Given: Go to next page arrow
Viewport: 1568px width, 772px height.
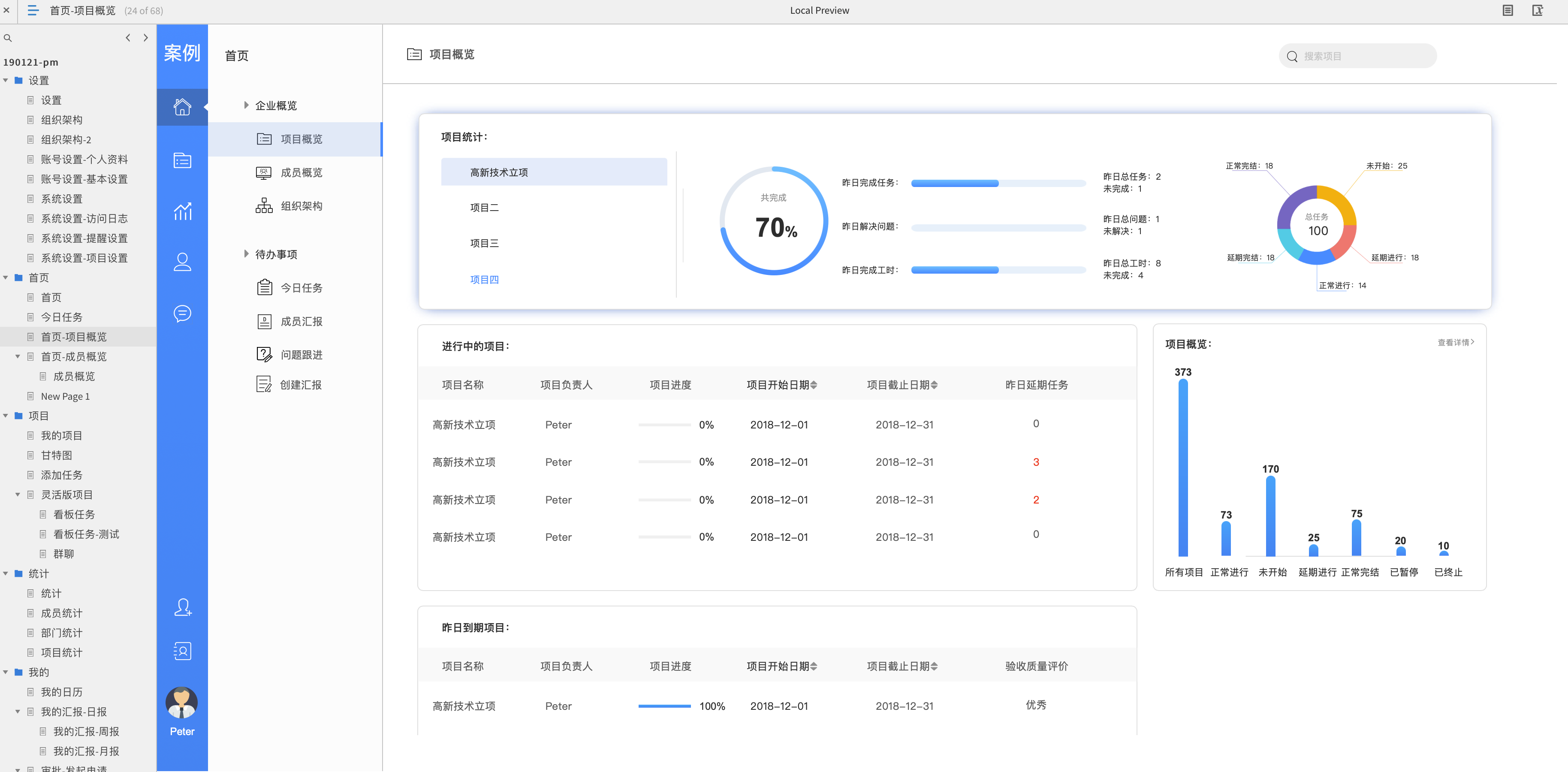Looking at the screenshot, I should click(x=145, y=38).
